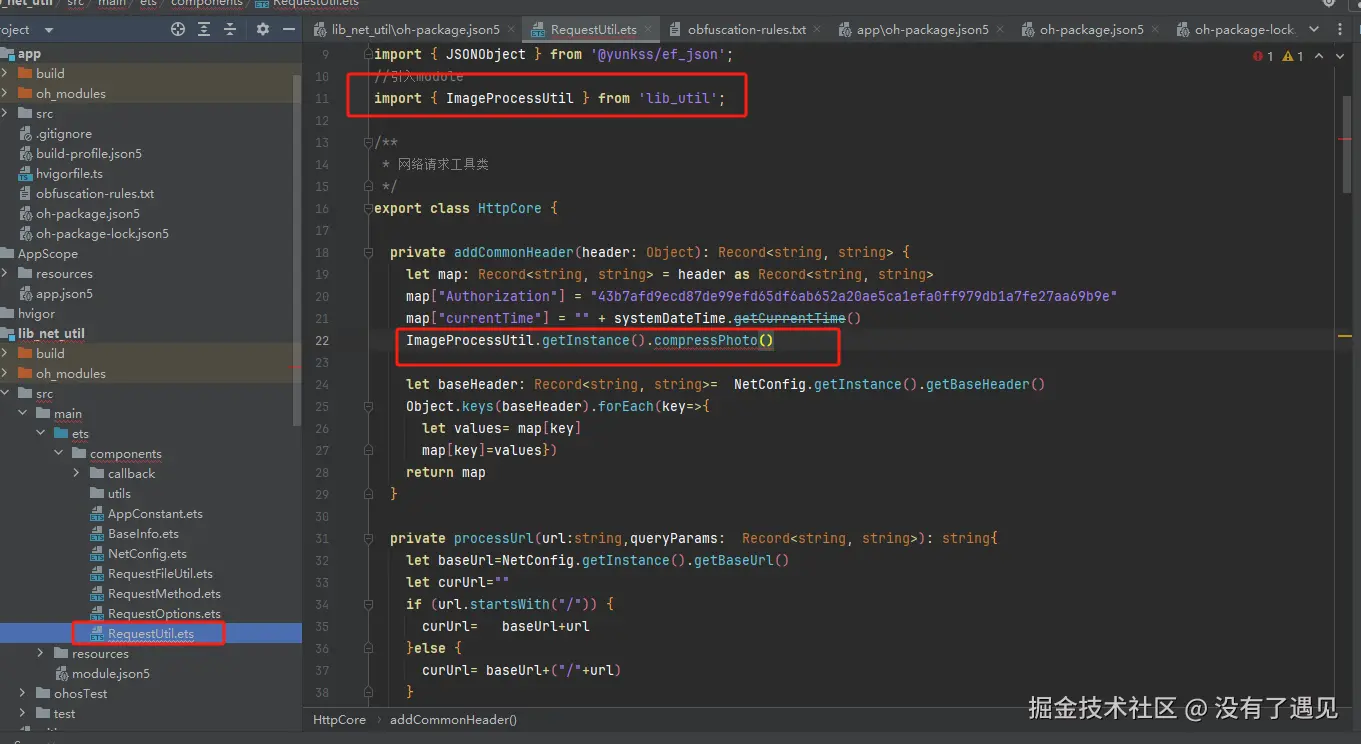Select obfuscation-rules.txt in project tree
Viewport: 1361px width, 744px height.
click(95, 193)
